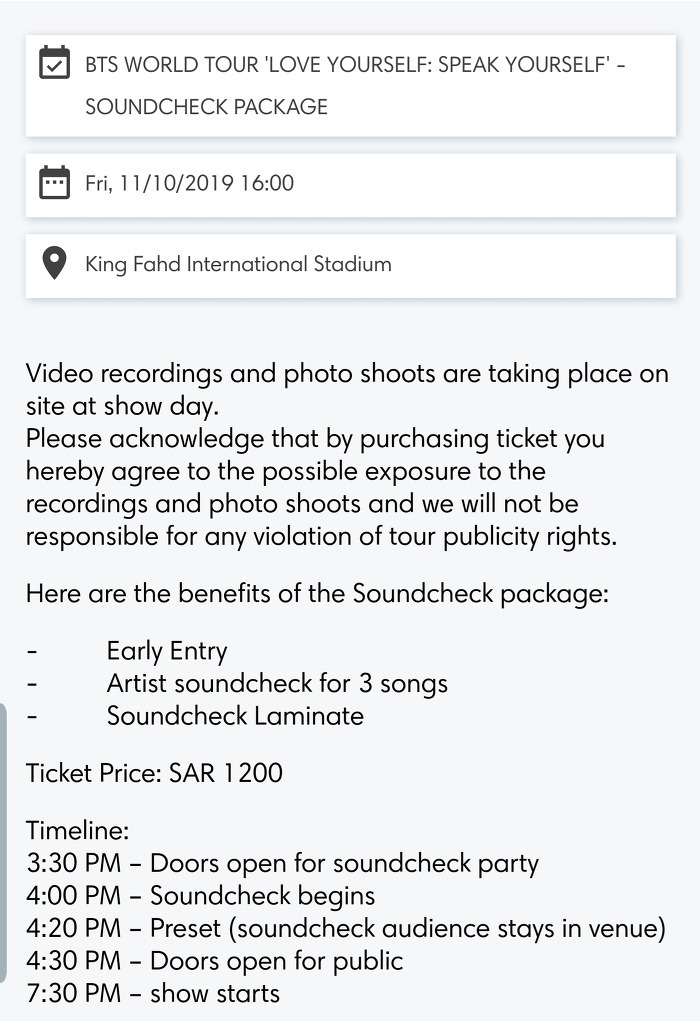Screen dimensions: 700x1021
Task: Click the location pin icon beside the stadium
Action: (x=55, y=263)
